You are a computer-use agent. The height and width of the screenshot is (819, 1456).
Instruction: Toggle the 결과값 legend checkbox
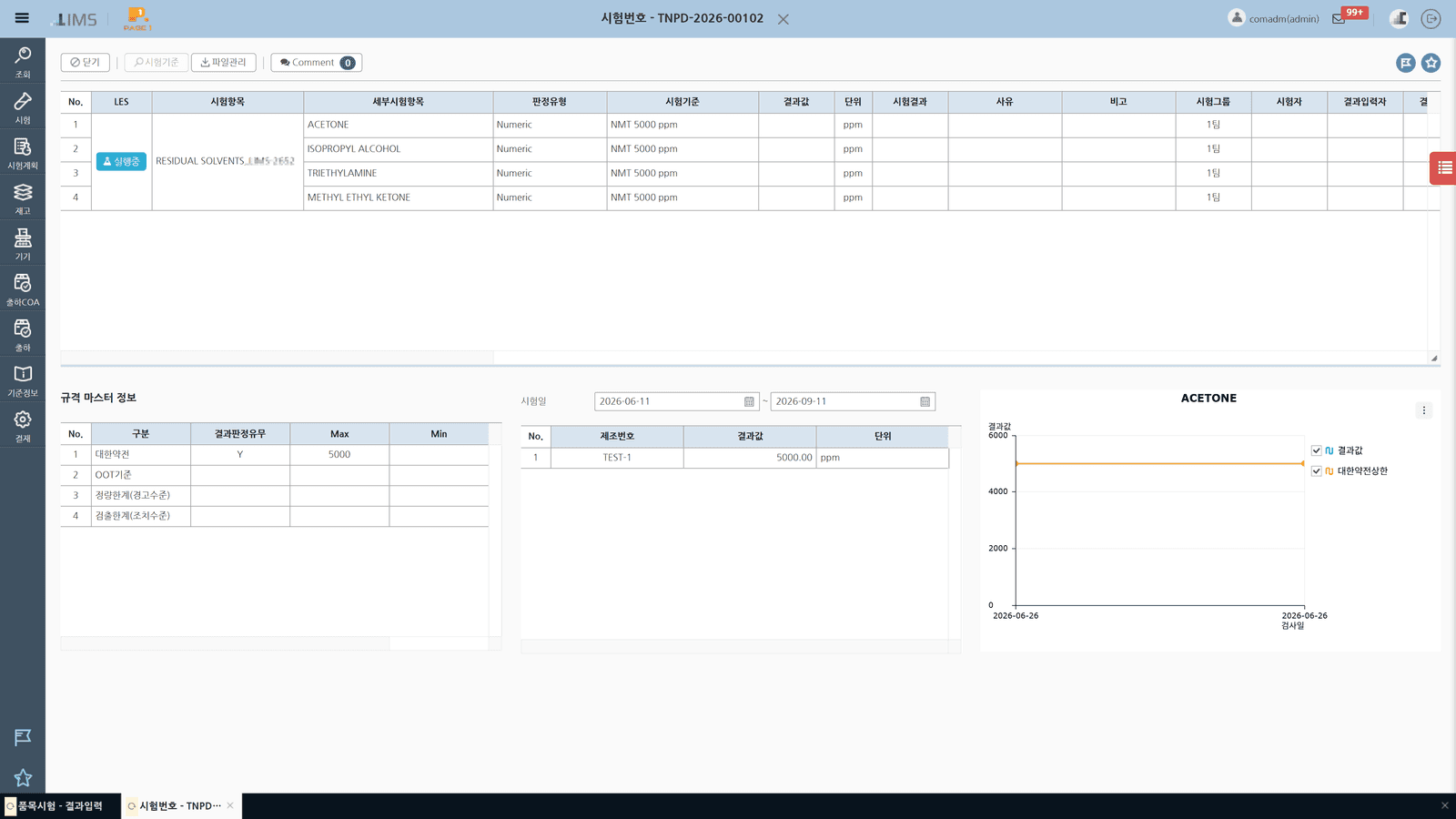(1316, 450)
